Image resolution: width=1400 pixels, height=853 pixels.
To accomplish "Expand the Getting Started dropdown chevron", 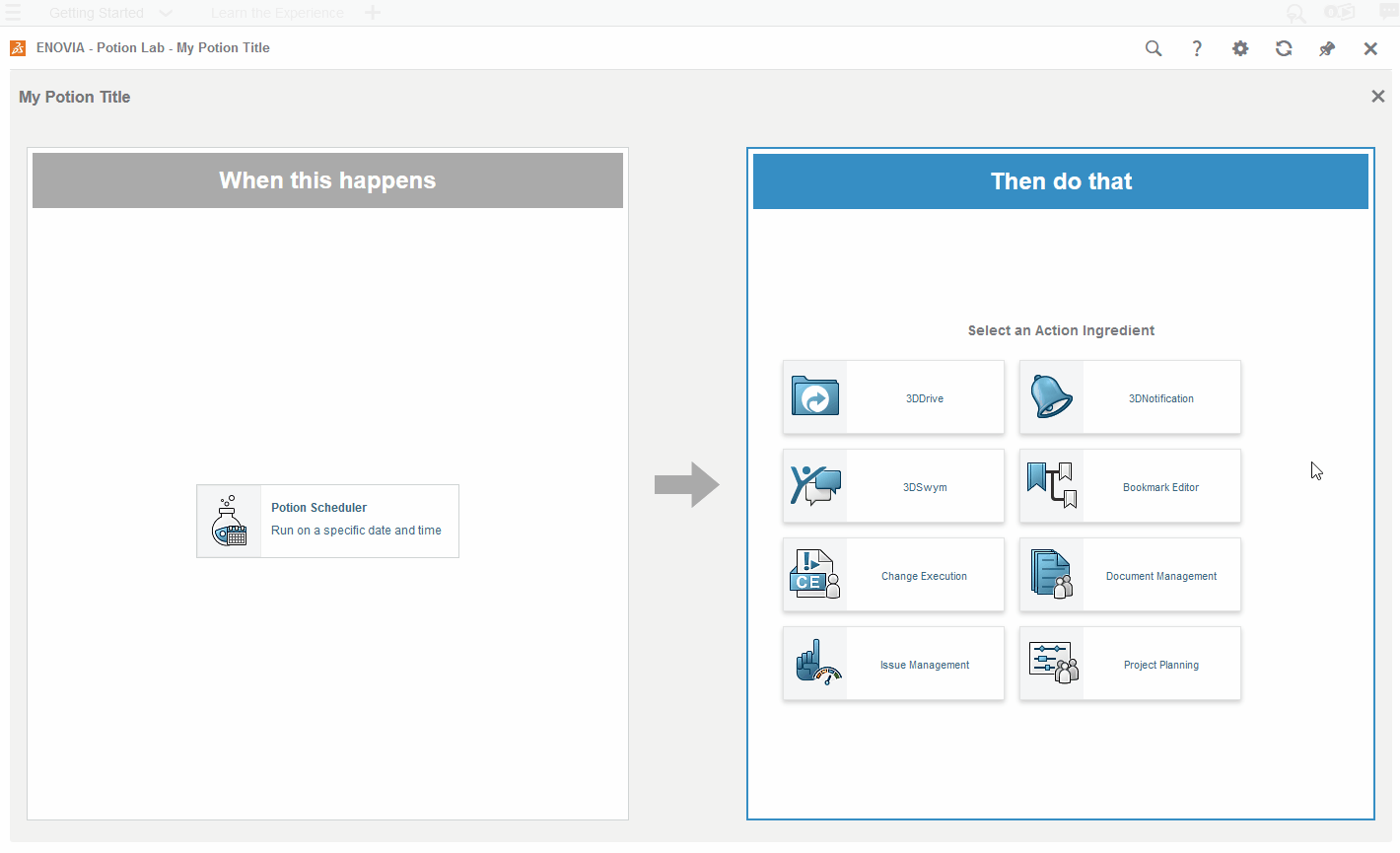I will pyautogui.click(x=166, y=13).
